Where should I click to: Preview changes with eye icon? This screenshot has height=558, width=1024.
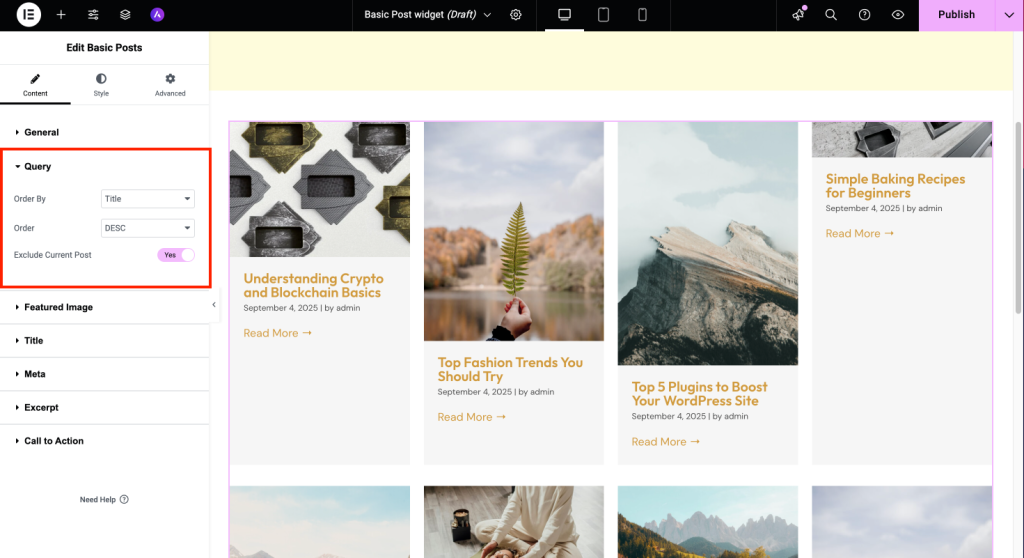coord(897,15)
